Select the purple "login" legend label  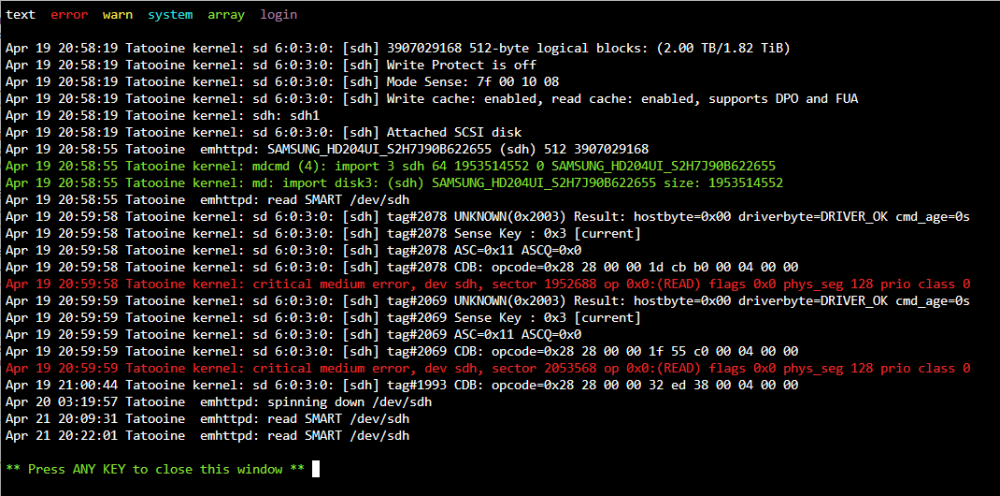point(279,15)
